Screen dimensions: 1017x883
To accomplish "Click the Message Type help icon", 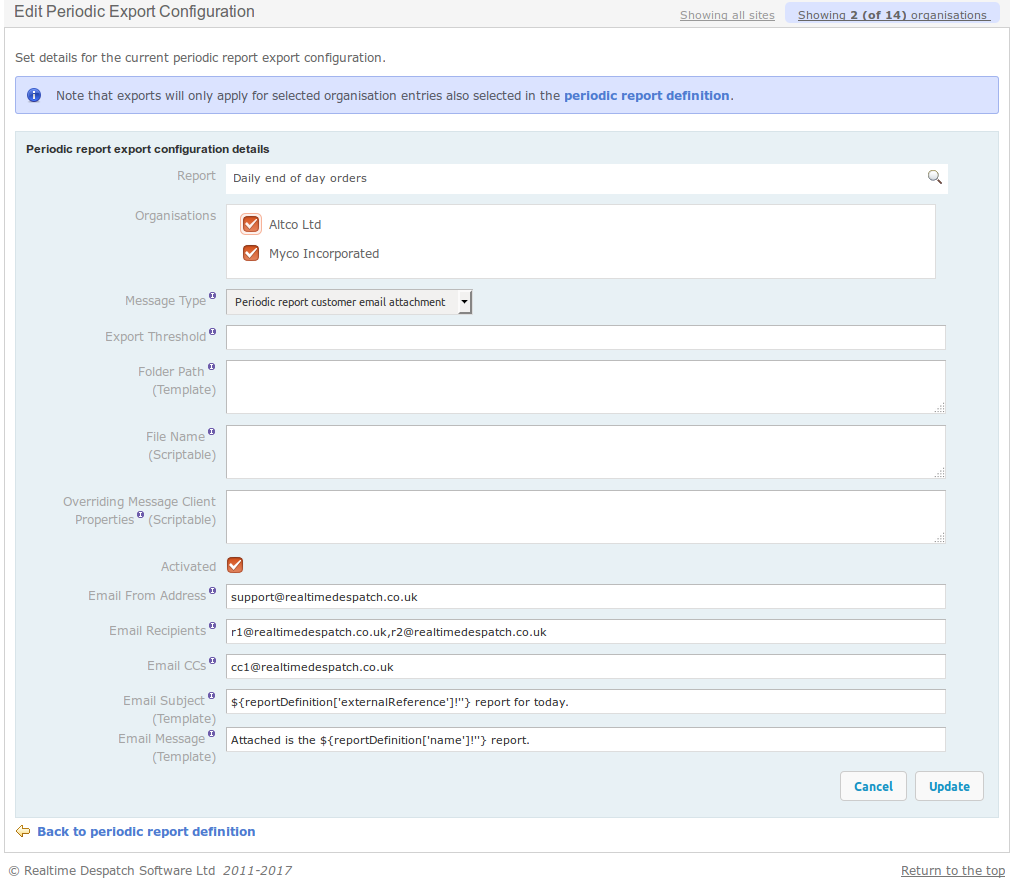I will (212, 295).
